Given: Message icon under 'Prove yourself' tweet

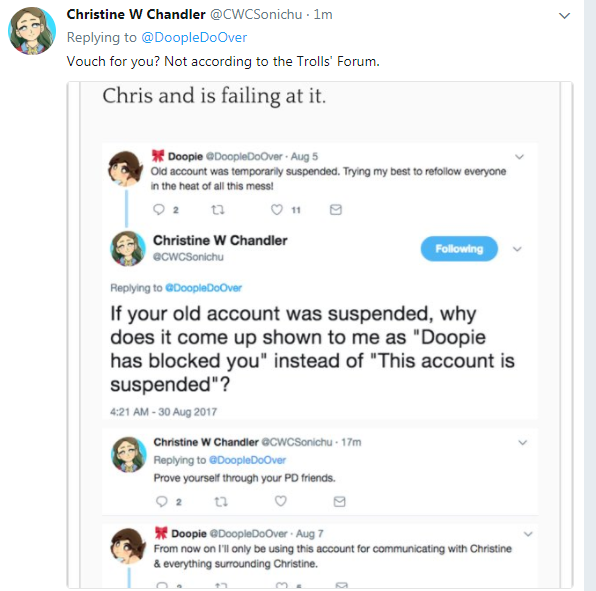Looking at the screenshot, I should pyautogui.click(x=339, y=502).
